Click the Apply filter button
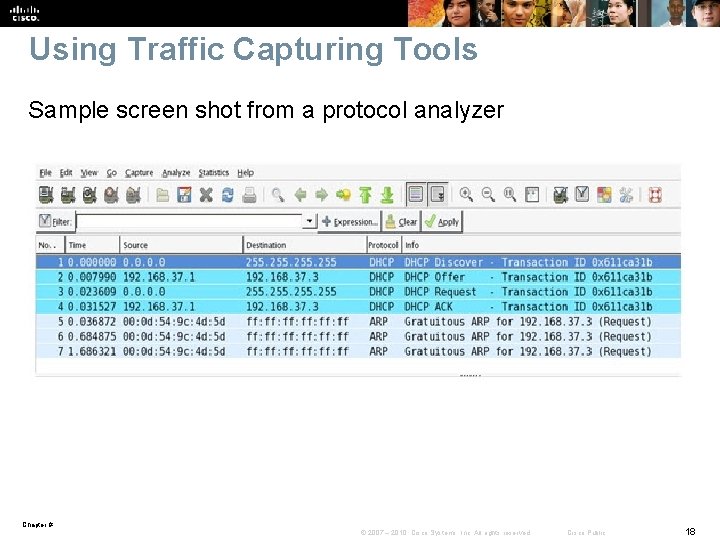Viewport: 720px width, 540px height. click(442, 222)
